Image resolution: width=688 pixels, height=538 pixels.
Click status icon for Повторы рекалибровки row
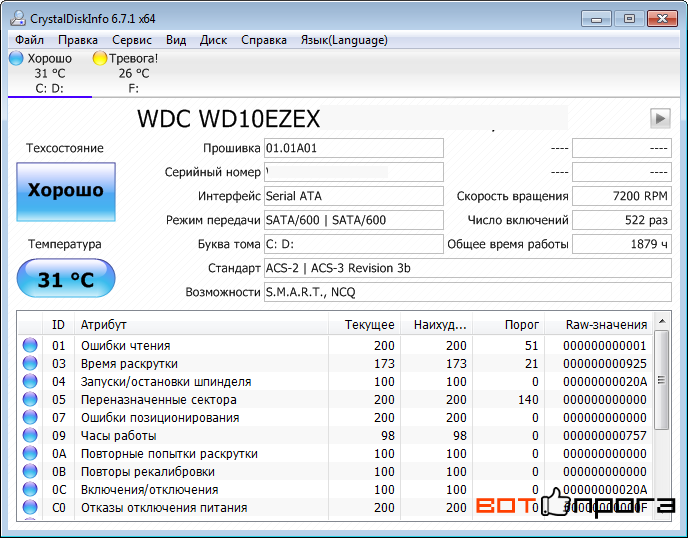[x=30, y=471]
